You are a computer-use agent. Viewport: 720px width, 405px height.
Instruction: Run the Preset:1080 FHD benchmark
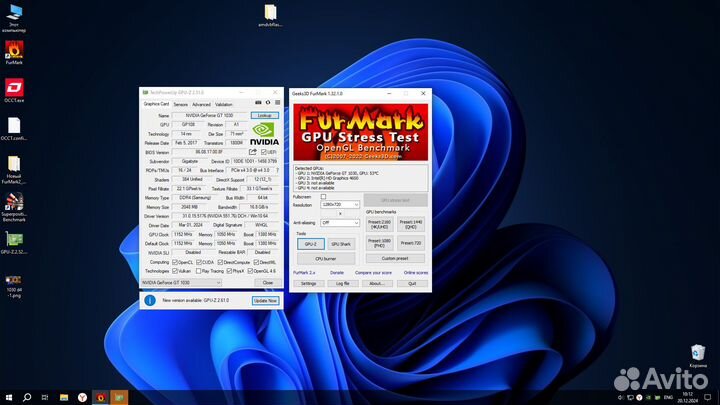(x=379, y=243)
